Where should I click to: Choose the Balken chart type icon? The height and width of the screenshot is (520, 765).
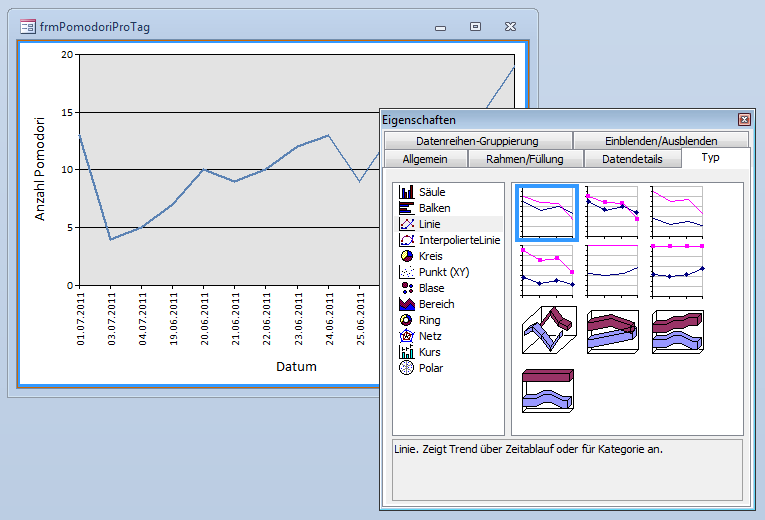pos(406,208)
